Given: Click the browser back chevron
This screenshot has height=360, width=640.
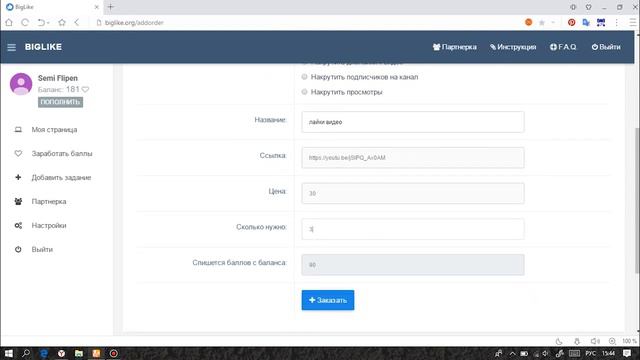Looking at the screenshot, I should tap(77, 22).
